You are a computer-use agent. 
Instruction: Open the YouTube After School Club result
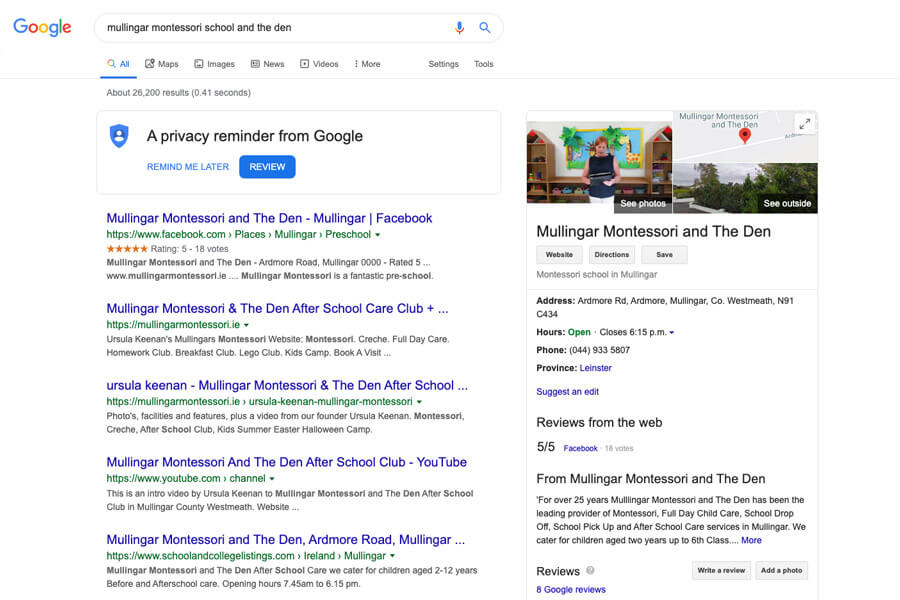(286, 462)
